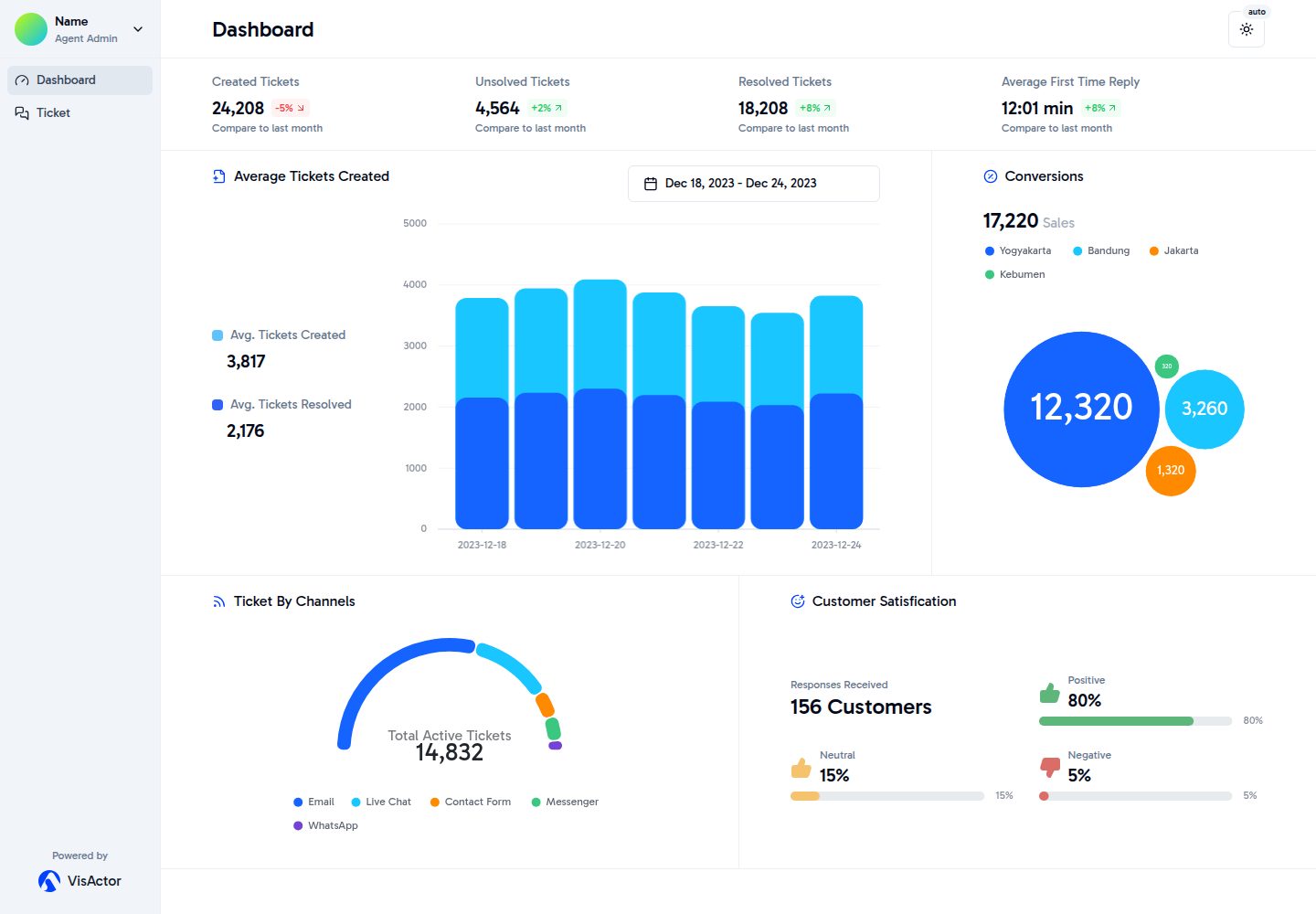This screenshot has height=914, width=1316.
Task: Click the calendar icon in date range picker
Action: tap(651, 184)
